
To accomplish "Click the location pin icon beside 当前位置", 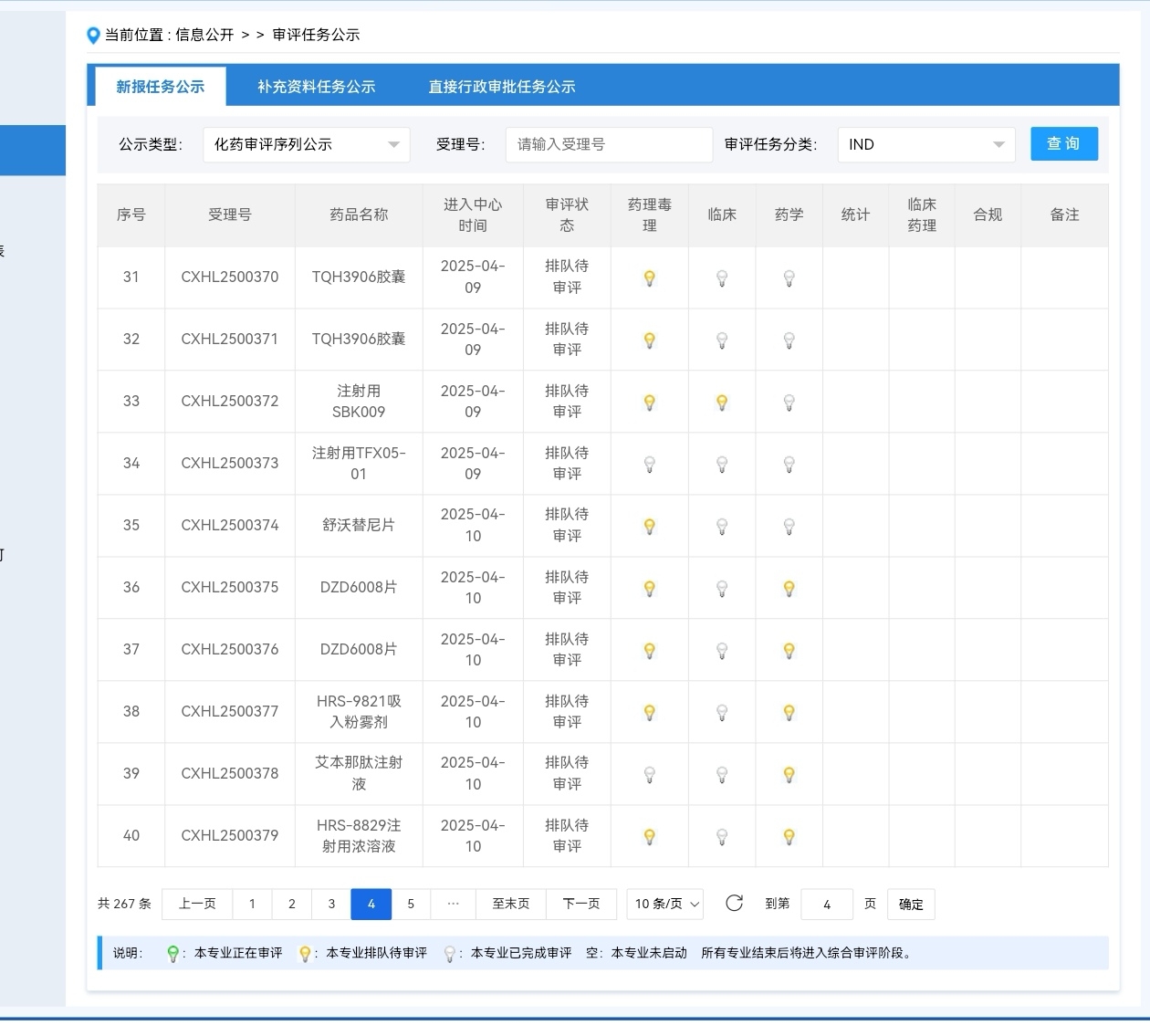I will pos(93,36).
